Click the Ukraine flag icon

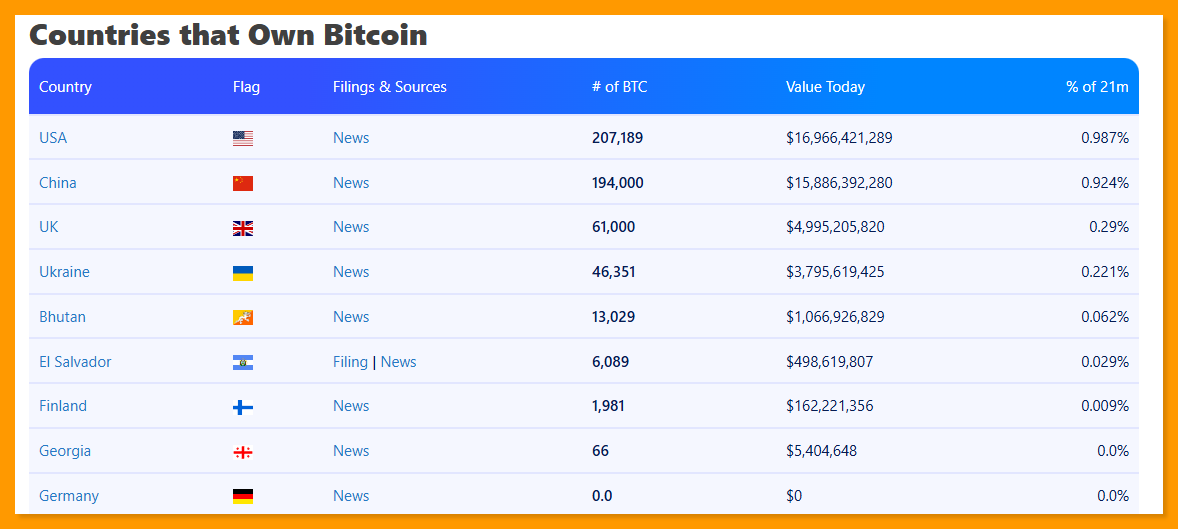click(243, 273)
